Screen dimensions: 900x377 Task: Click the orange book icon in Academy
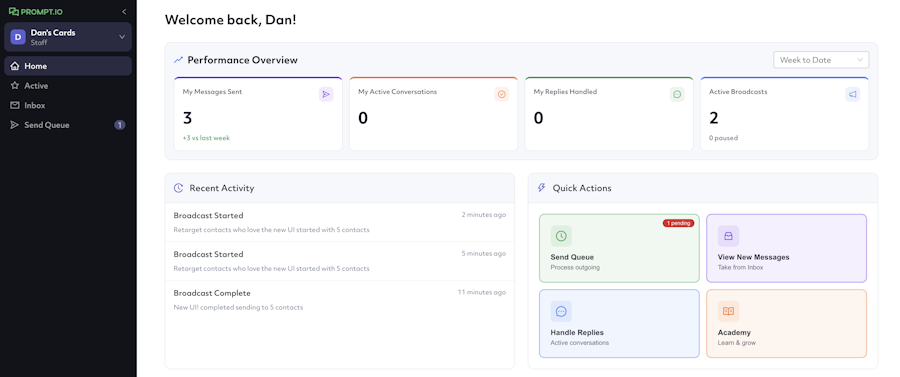728,312
